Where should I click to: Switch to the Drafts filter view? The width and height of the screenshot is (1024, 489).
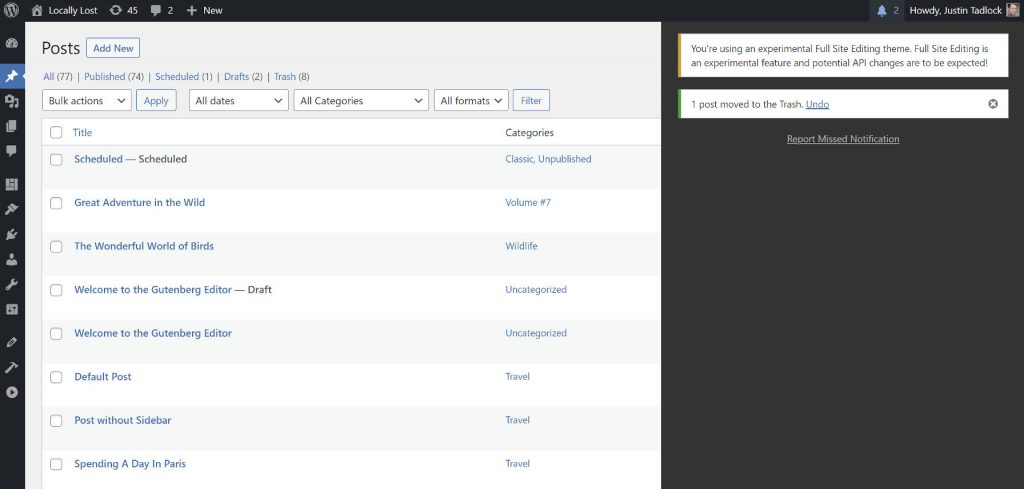(236, 77)
